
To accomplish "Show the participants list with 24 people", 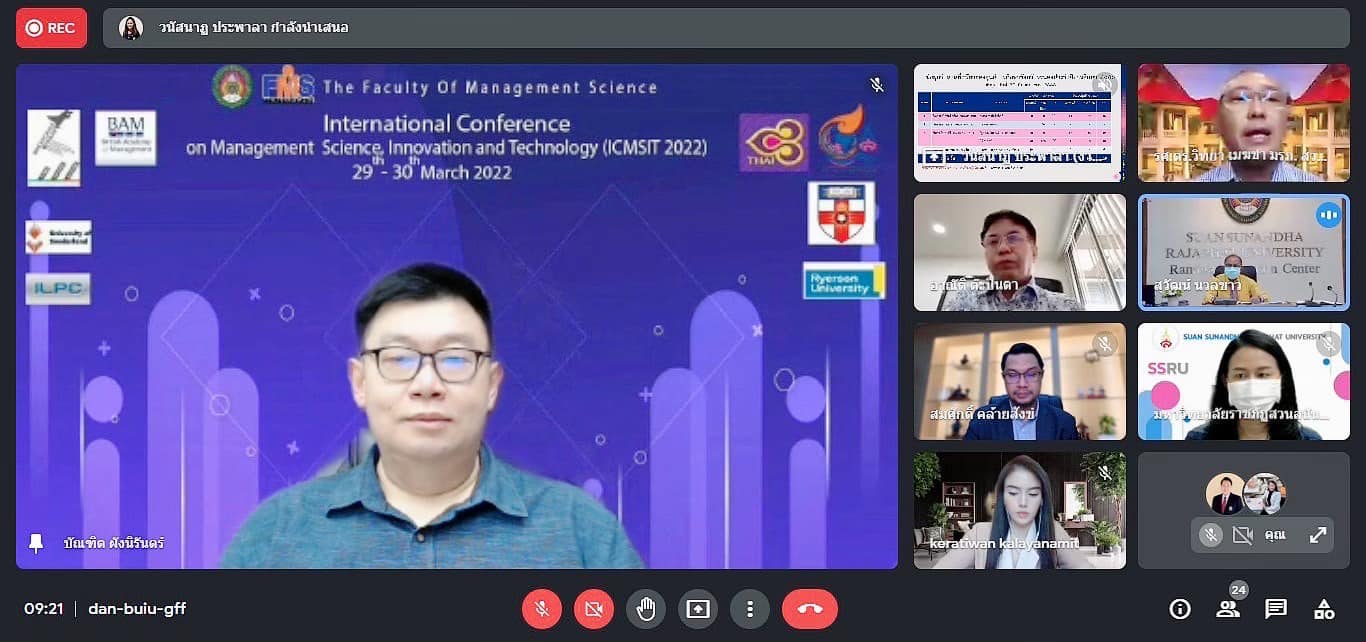I will pos(1228,609).
